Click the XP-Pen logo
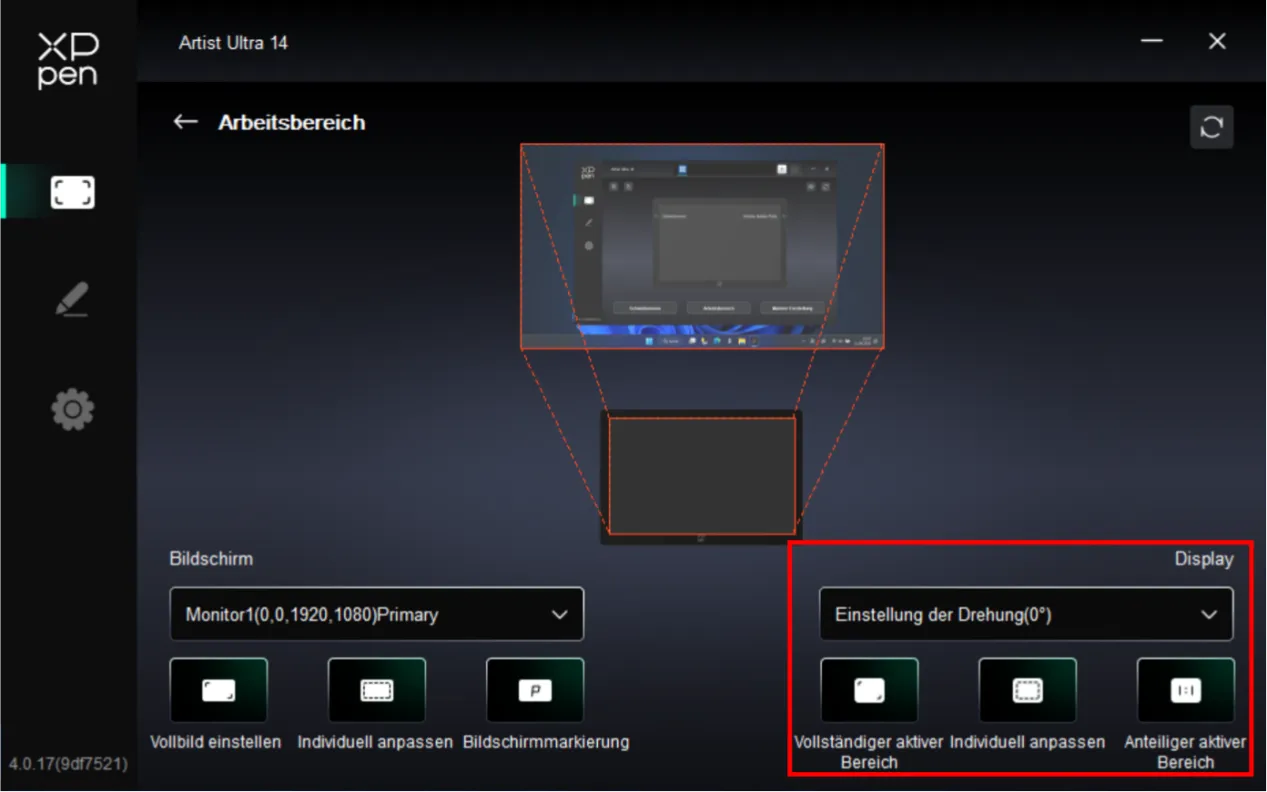 click(68, 60)
